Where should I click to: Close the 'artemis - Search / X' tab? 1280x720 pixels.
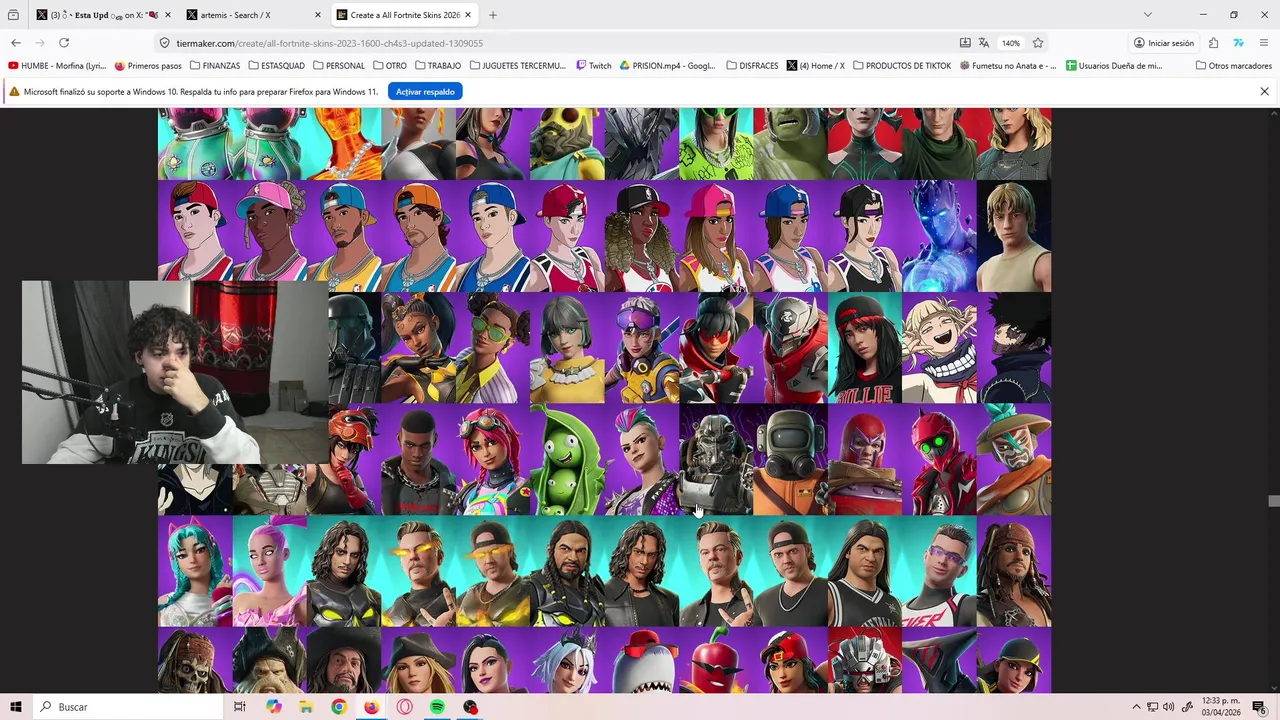pos(317,15)
